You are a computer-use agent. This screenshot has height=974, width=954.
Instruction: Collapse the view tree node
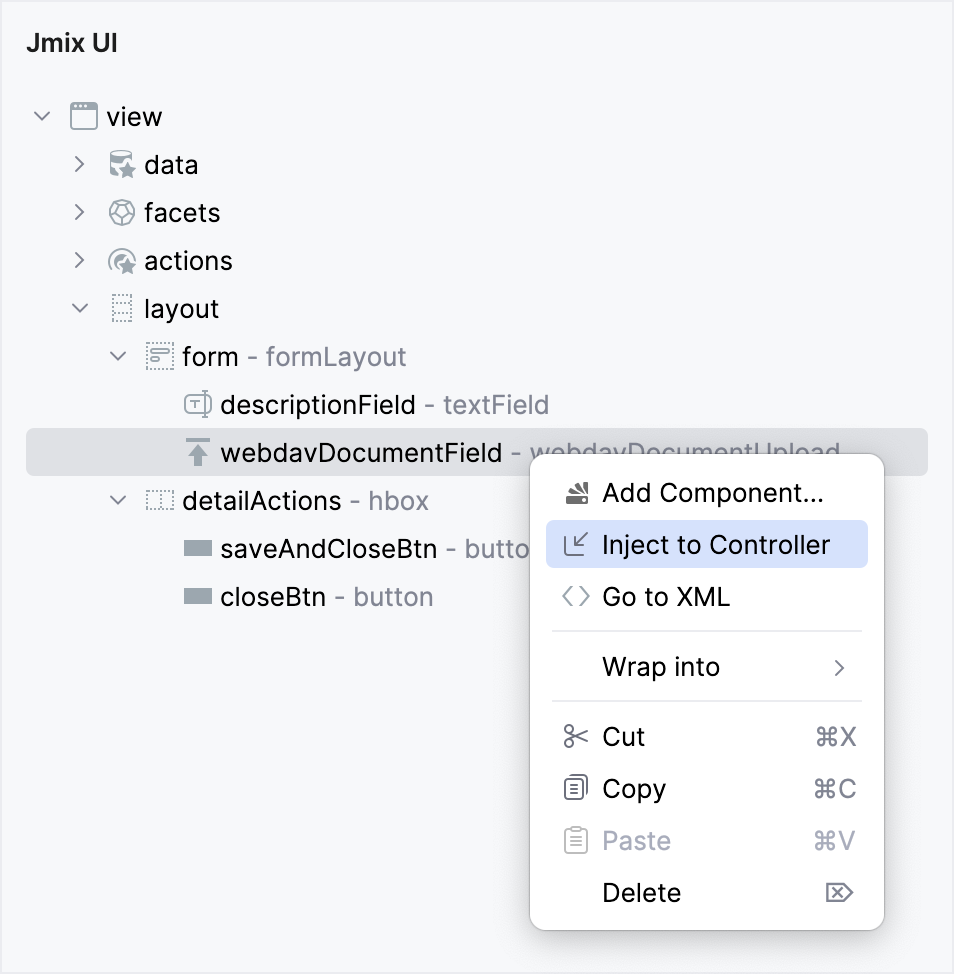(42, 116)
